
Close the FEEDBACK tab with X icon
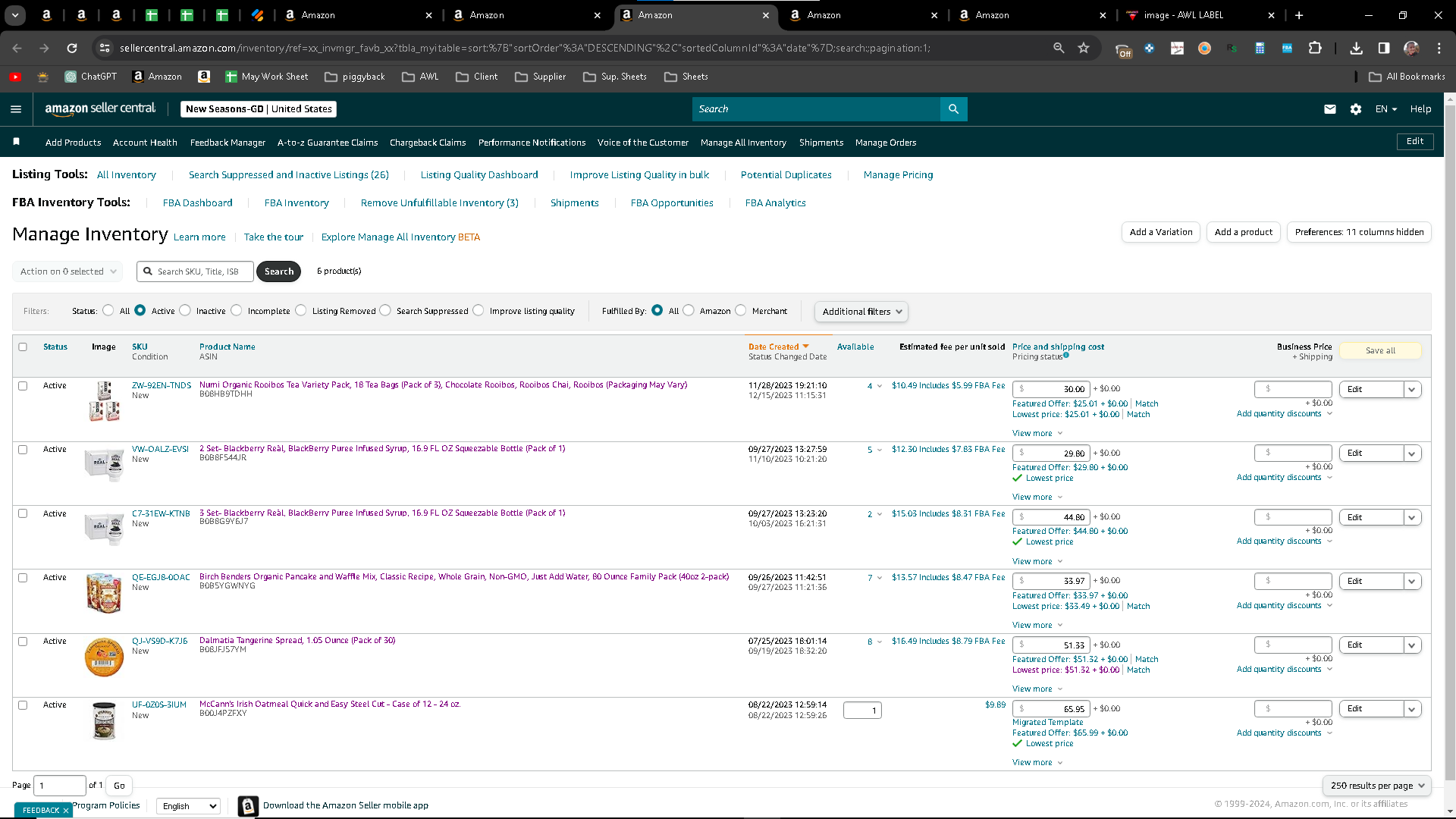66,810
